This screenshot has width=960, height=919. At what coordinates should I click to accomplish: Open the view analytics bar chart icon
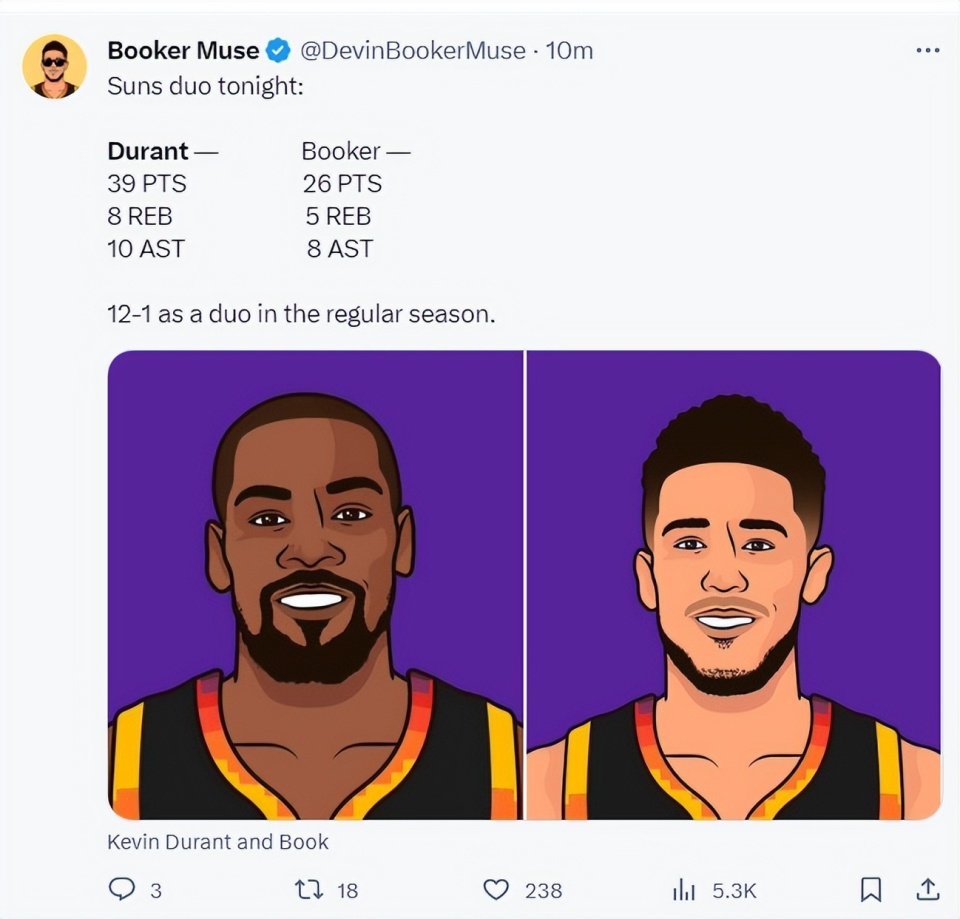pyautogui.click(x=684, y=889)
